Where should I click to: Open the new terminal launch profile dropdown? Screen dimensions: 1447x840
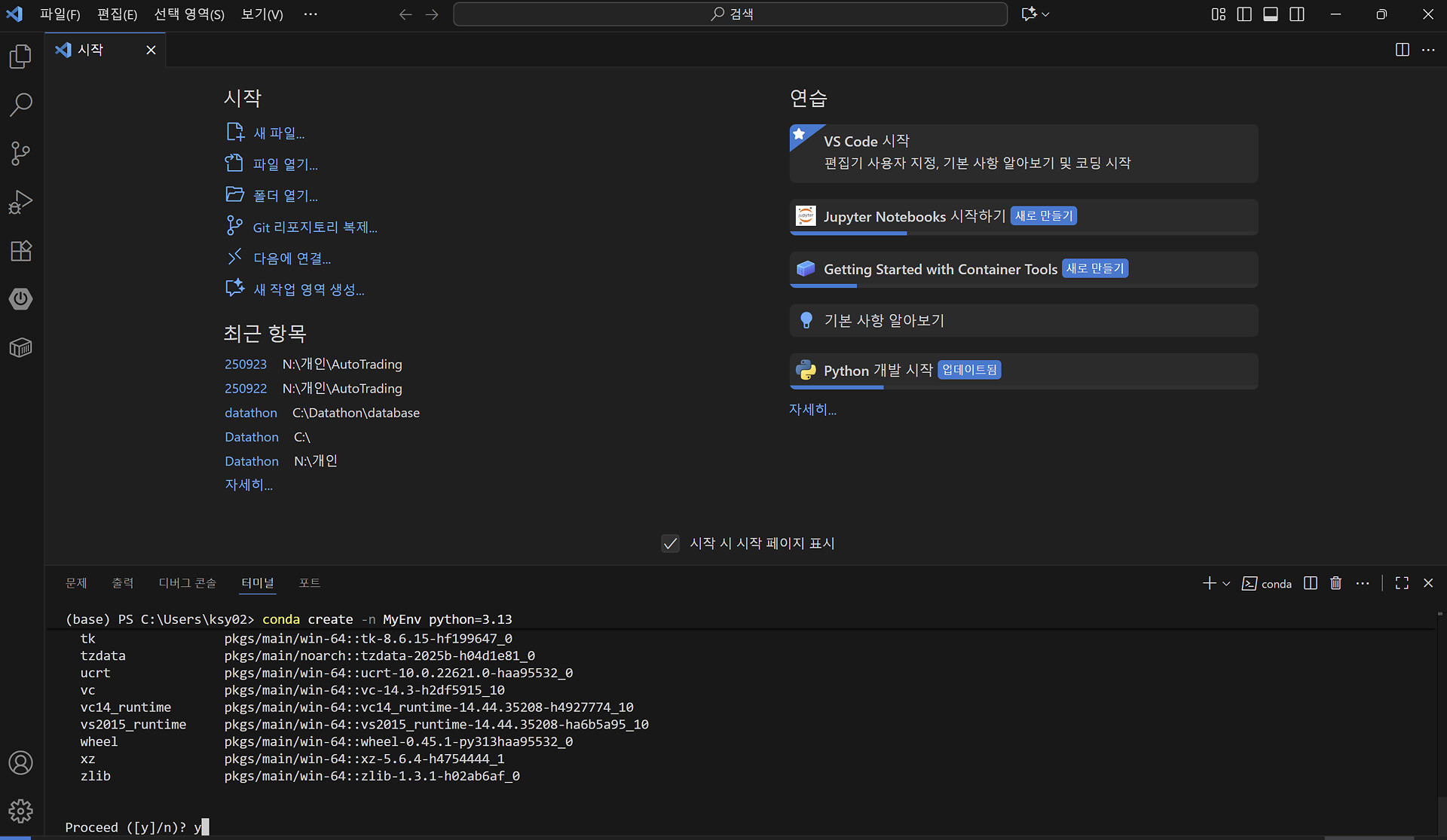coord(1226,584)
